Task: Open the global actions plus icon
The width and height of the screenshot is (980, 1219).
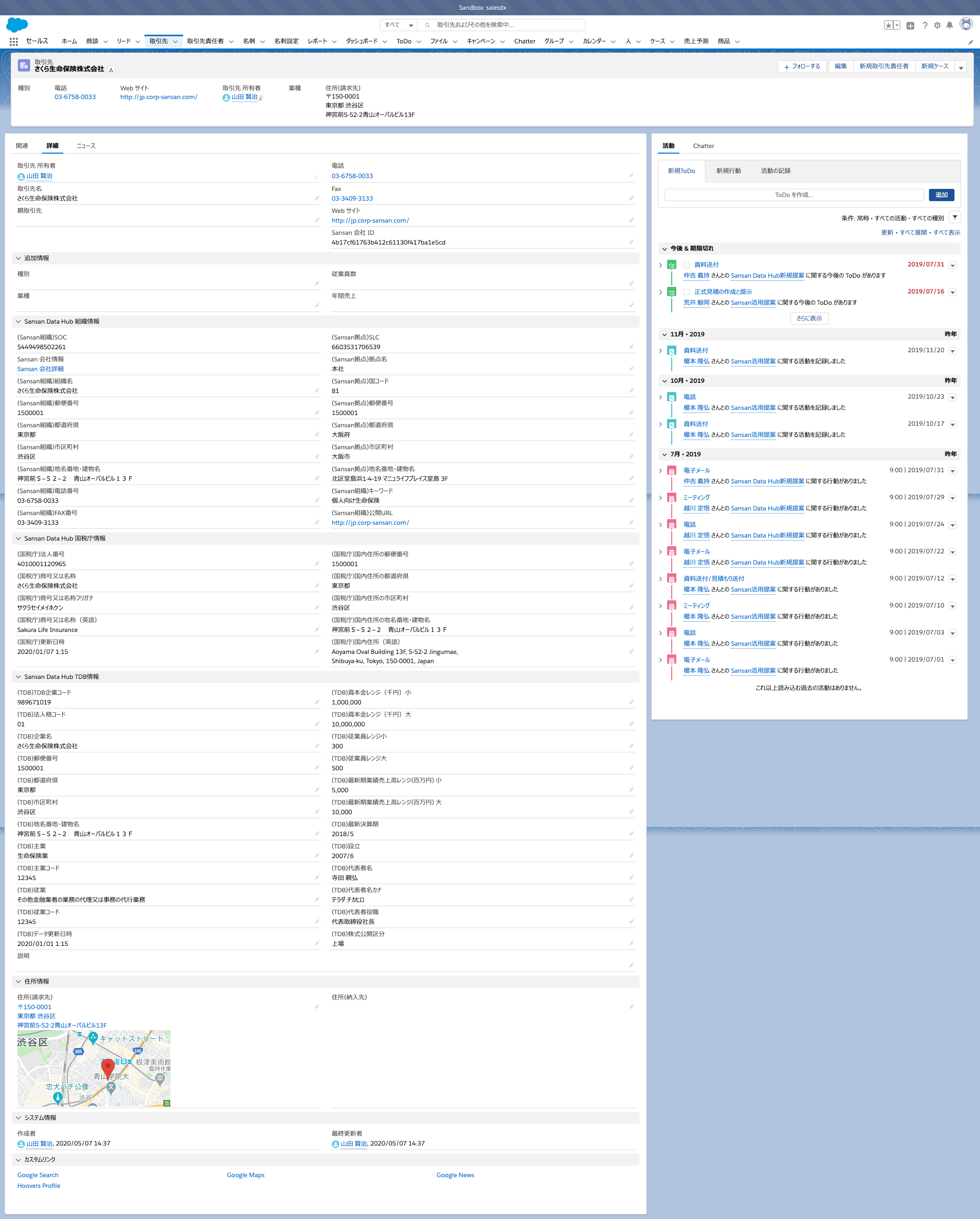Action: pyautogui.click(x=910, y=26)
